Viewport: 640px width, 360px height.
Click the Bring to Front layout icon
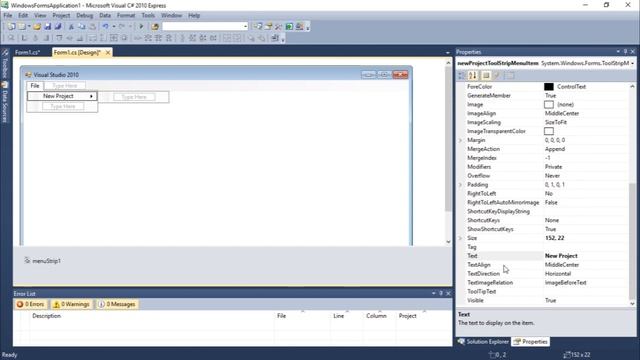coord(251,38)
